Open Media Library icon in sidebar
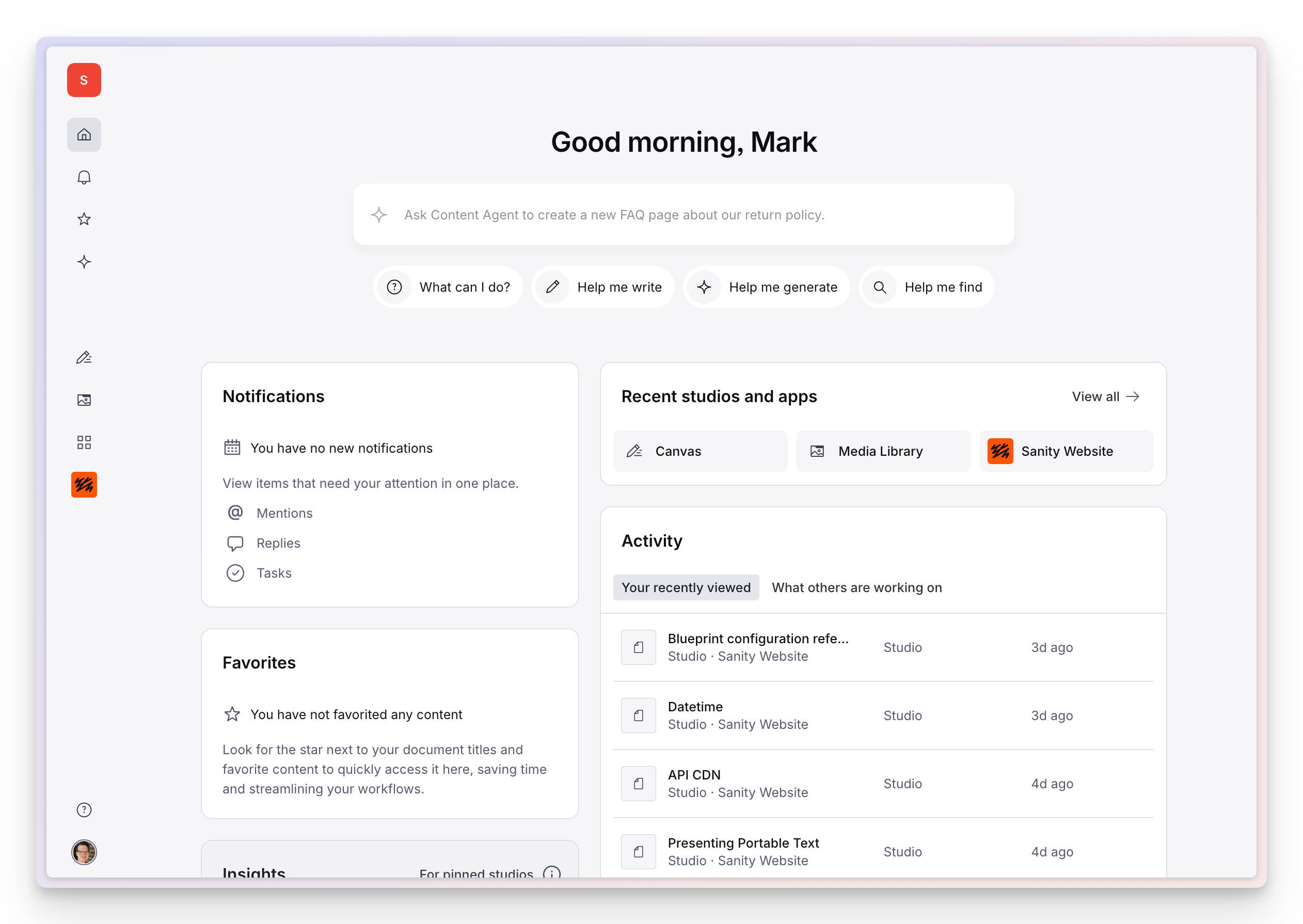Image resolution: width=1303 pixels, height=924 pixels. (84, 400)
